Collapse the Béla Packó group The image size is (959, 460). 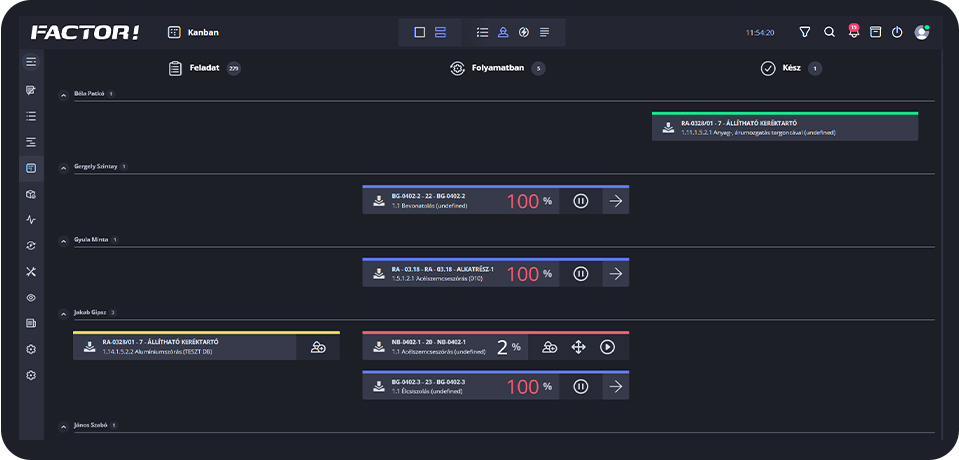[64, 95]
